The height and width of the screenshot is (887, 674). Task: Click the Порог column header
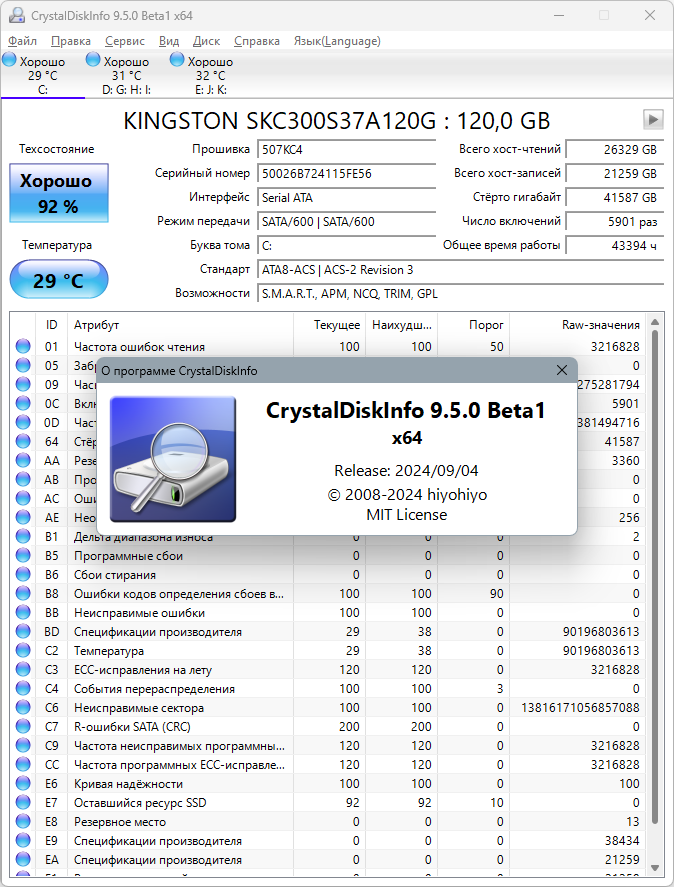coord(473,325)
